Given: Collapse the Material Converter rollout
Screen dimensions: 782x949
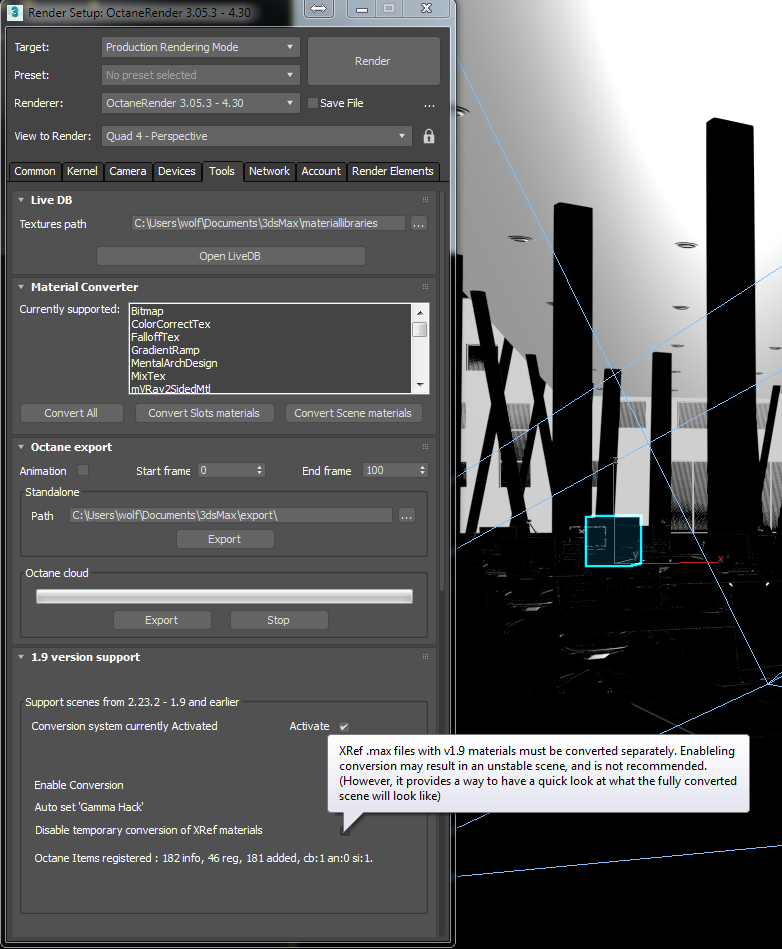Looking at the screenshot, I should [x=21, y=287].
